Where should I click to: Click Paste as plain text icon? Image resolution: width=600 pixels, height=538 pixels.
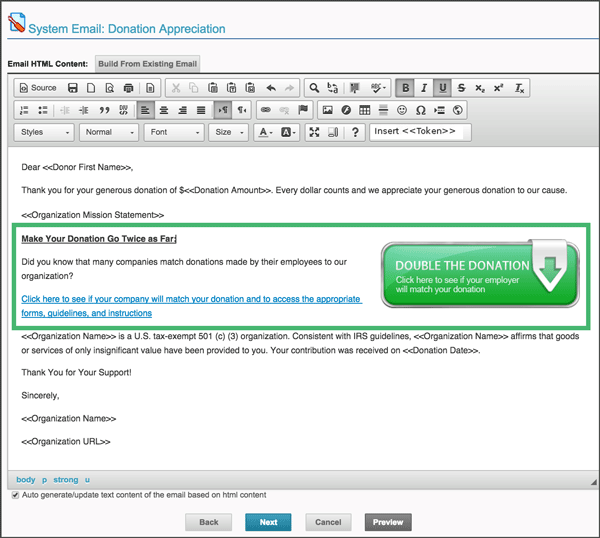[x=232, y=88]
